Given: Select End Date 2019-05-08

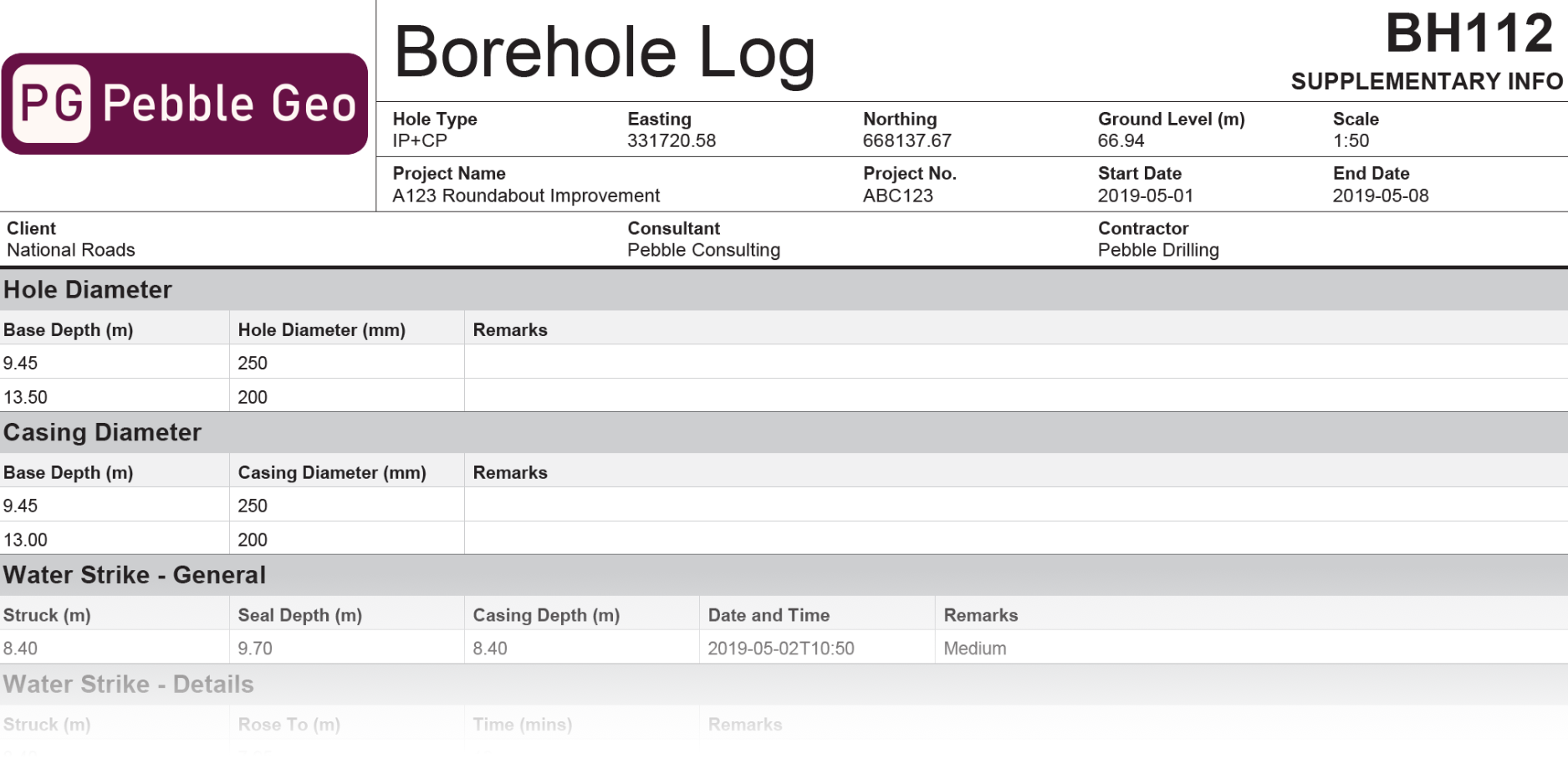Looking at the screenshot, I should [x=1380, y=196].
